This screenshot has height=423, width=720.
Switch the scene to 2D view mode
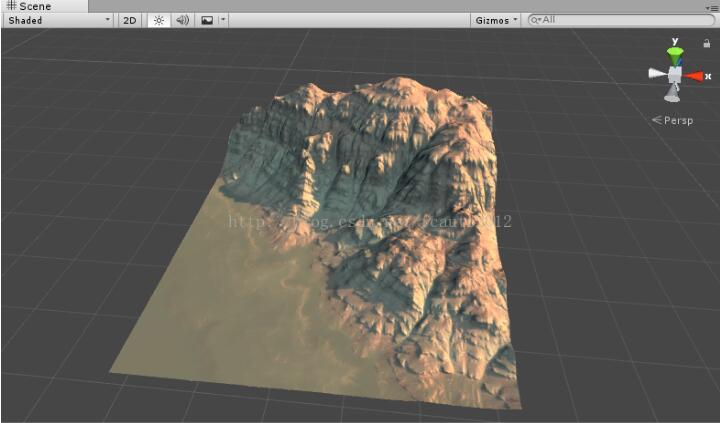pos(130,20)
